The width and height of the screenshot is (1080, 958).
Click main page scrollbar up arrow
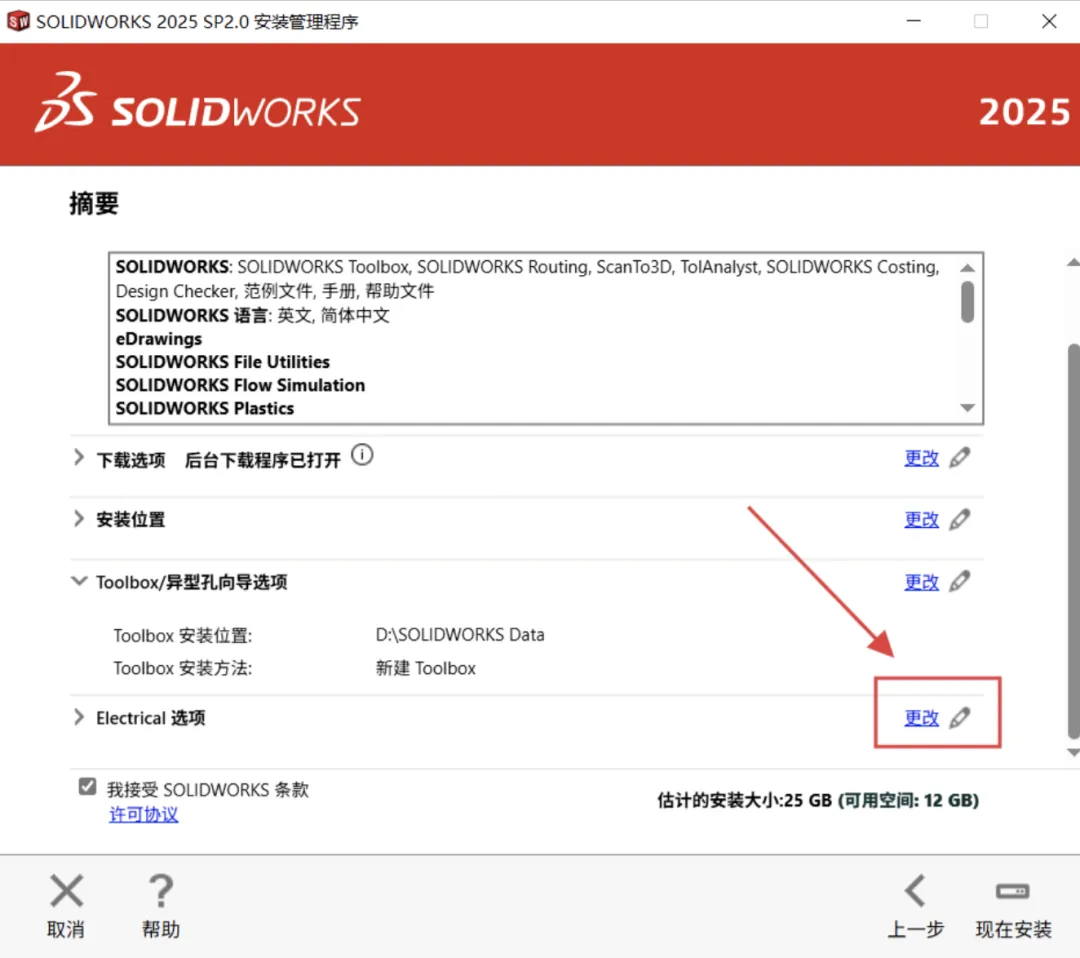point(1073,262)
